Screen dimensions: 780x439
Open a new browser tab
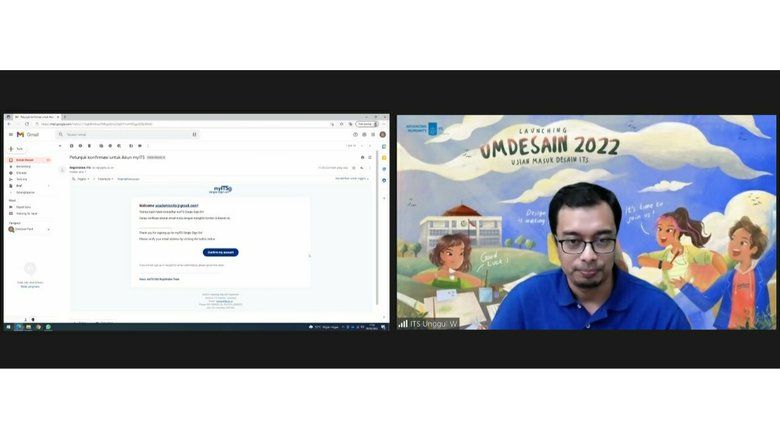(65, 117)
